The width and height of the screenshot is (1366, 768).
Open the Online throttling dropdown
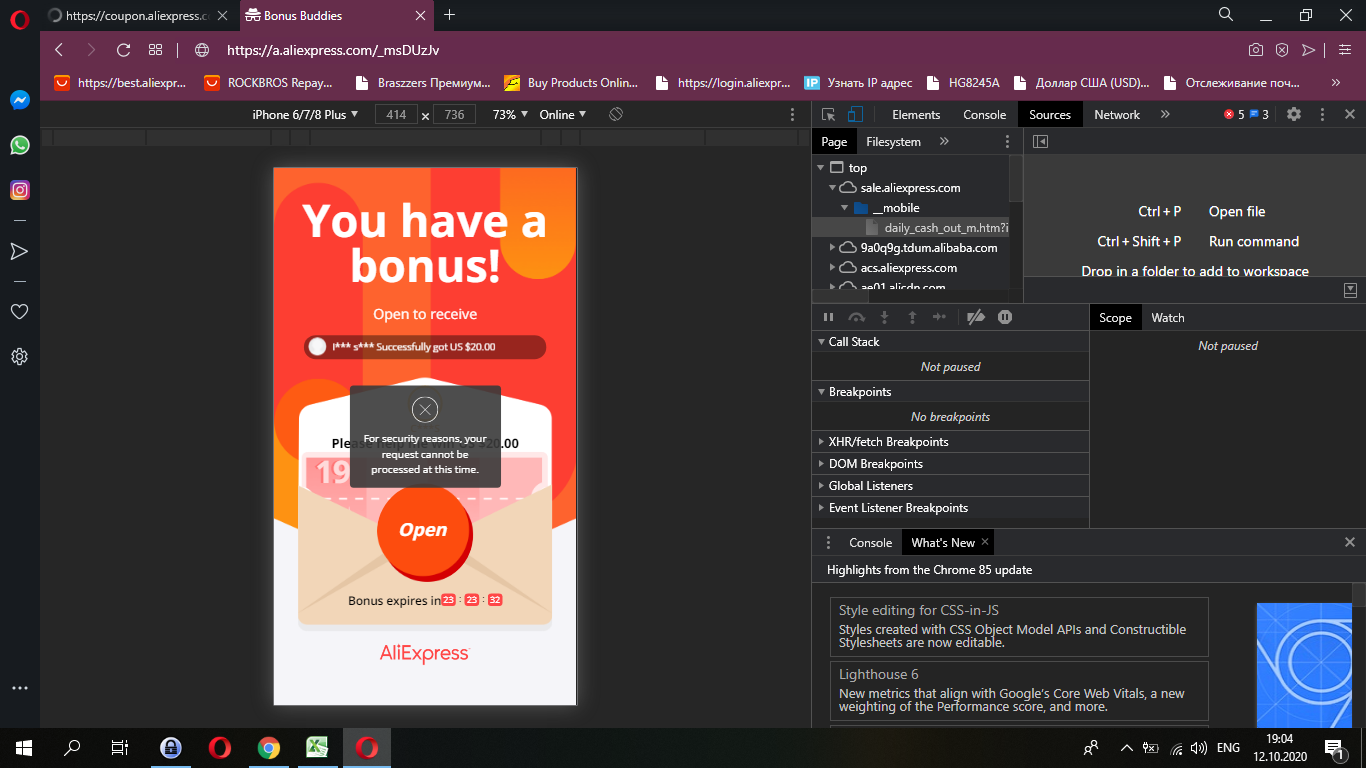[563, 114]
